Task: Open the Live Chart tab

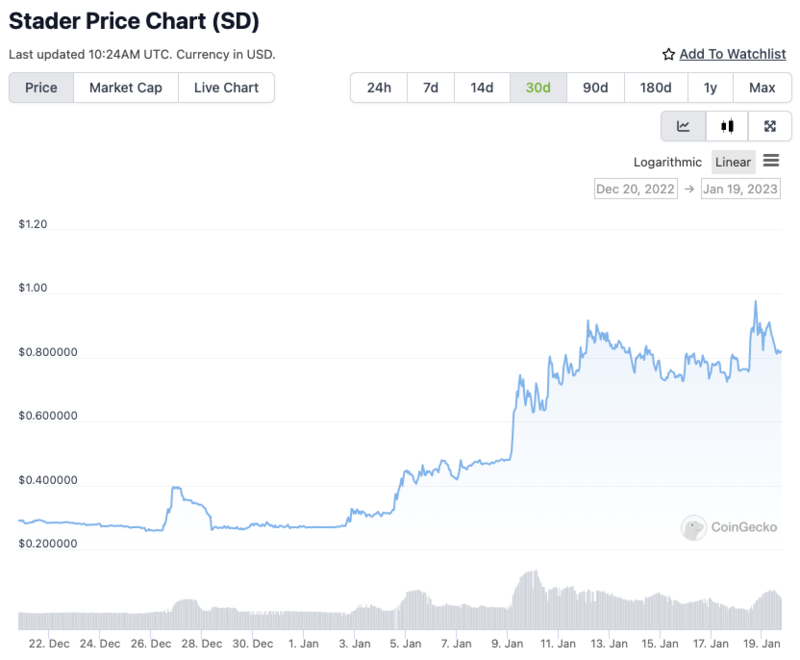Action: (226, 88)
